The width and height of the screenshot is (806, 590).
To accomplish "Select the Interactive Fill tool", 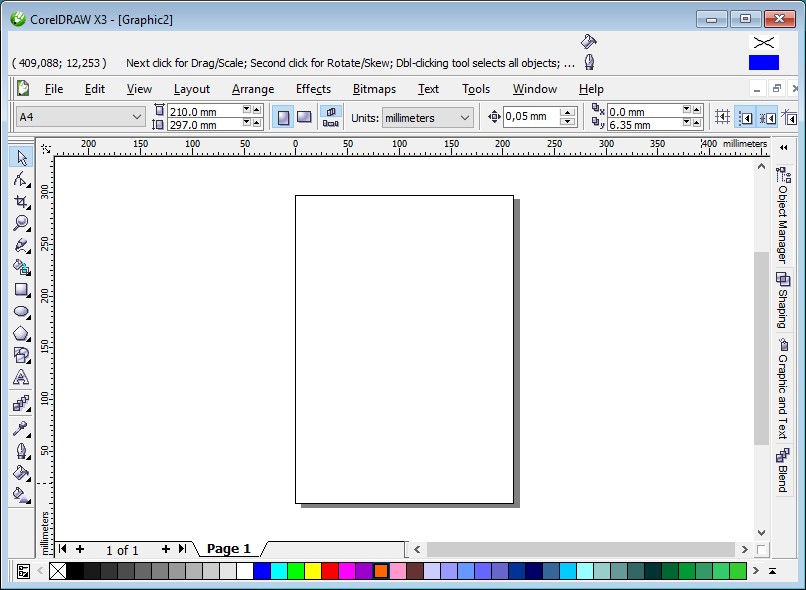I will (21, 494).
